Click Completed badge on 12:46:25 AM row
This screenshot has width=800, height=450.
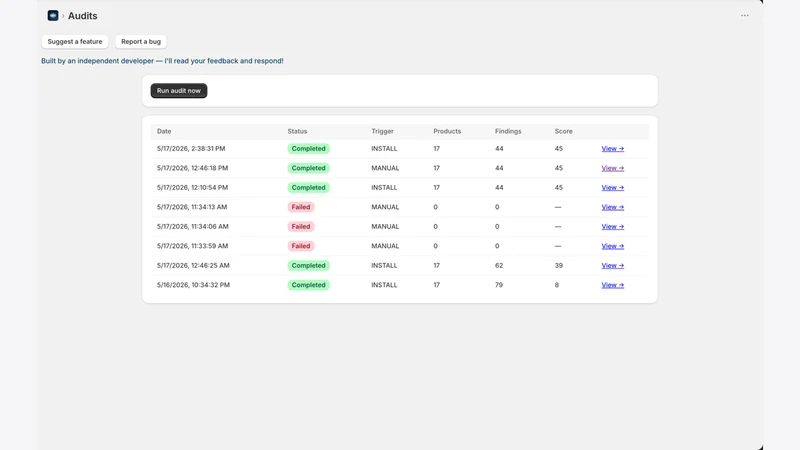(308, 266)
